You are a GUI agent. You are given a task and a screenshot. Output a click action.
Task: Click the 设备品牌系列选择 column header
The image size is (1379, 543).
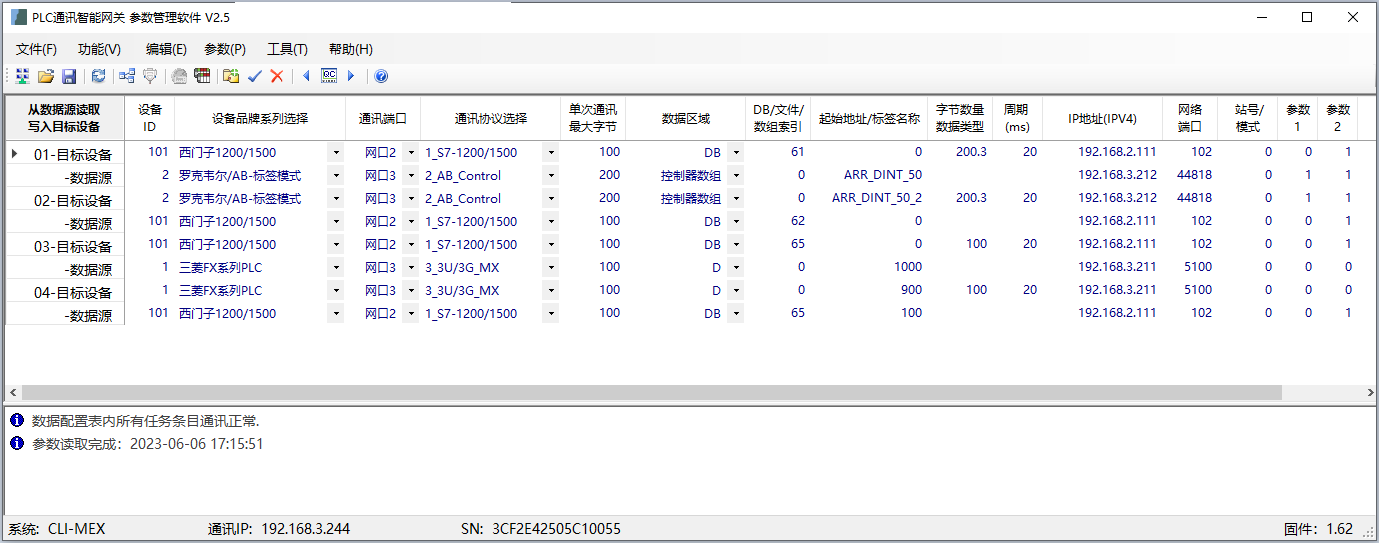[260, 118]
